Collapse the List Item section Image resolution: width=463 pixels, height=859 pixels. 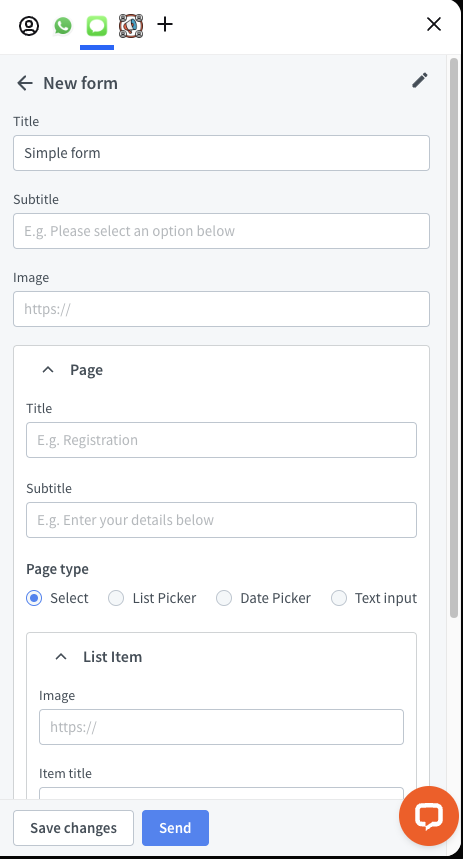(61, 656)
